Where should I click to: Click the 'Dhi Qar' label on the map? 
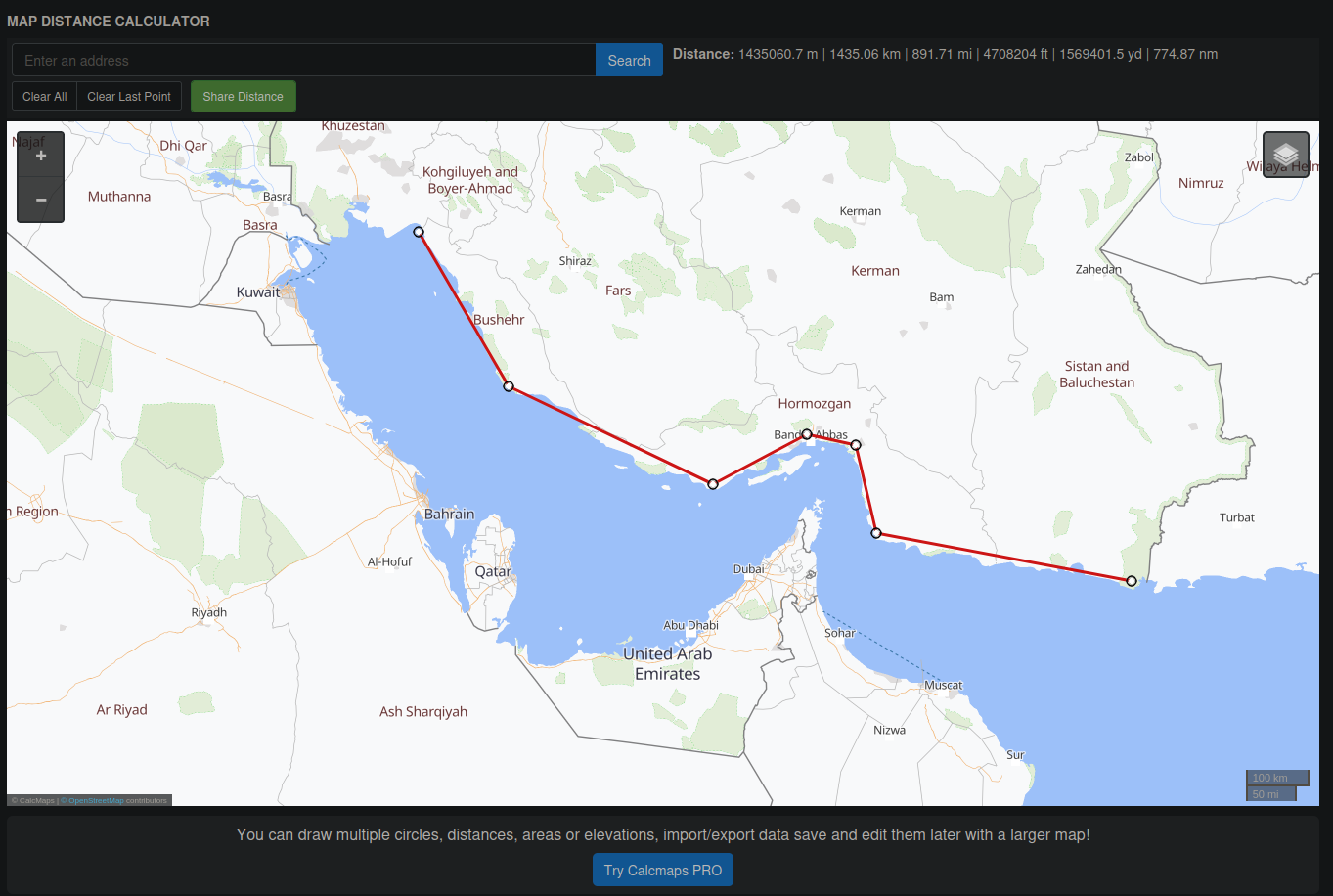(x=184, y=146)
